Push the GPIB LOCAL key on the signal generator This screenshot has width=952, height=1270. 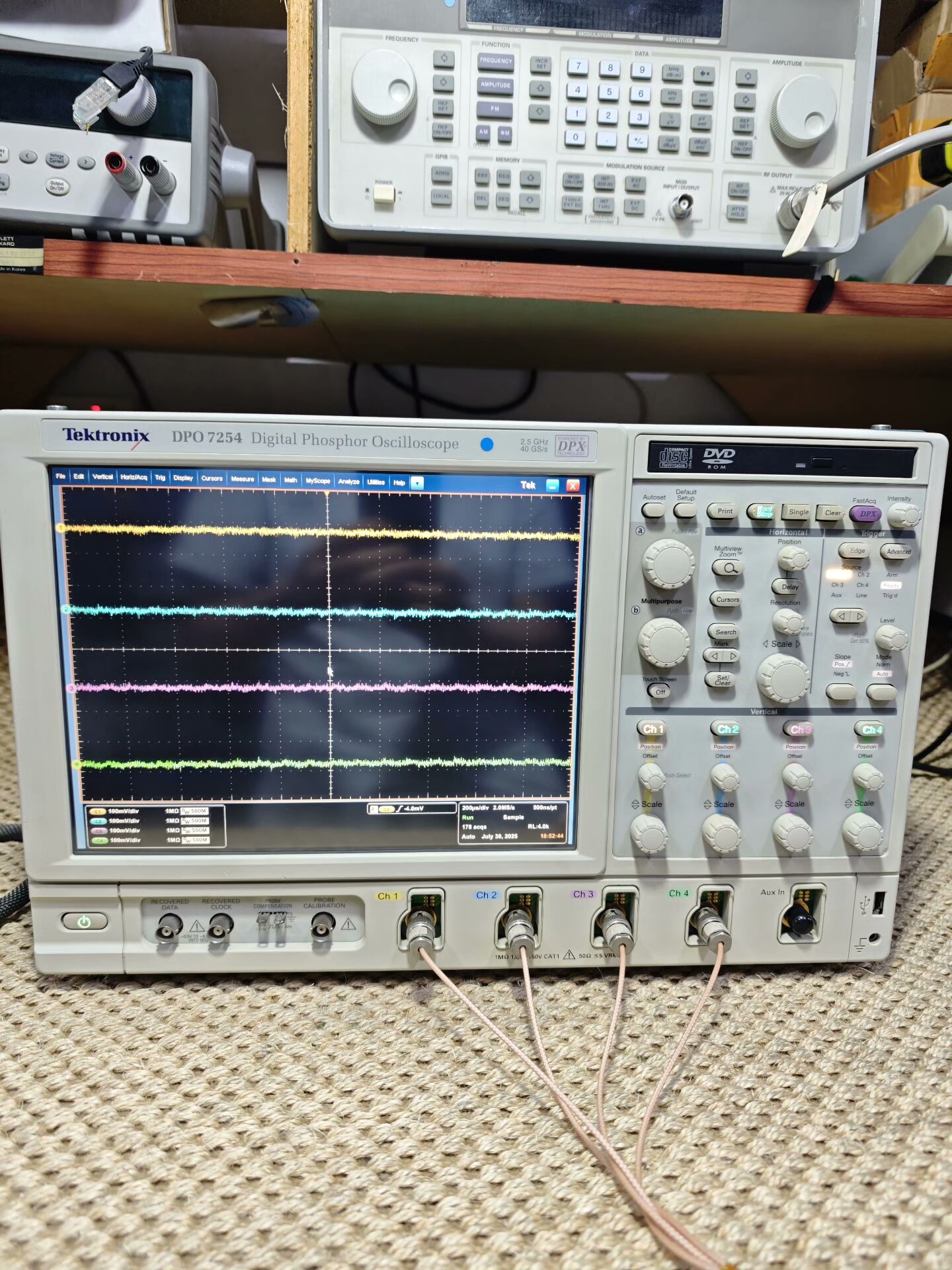tap(442, 196)
